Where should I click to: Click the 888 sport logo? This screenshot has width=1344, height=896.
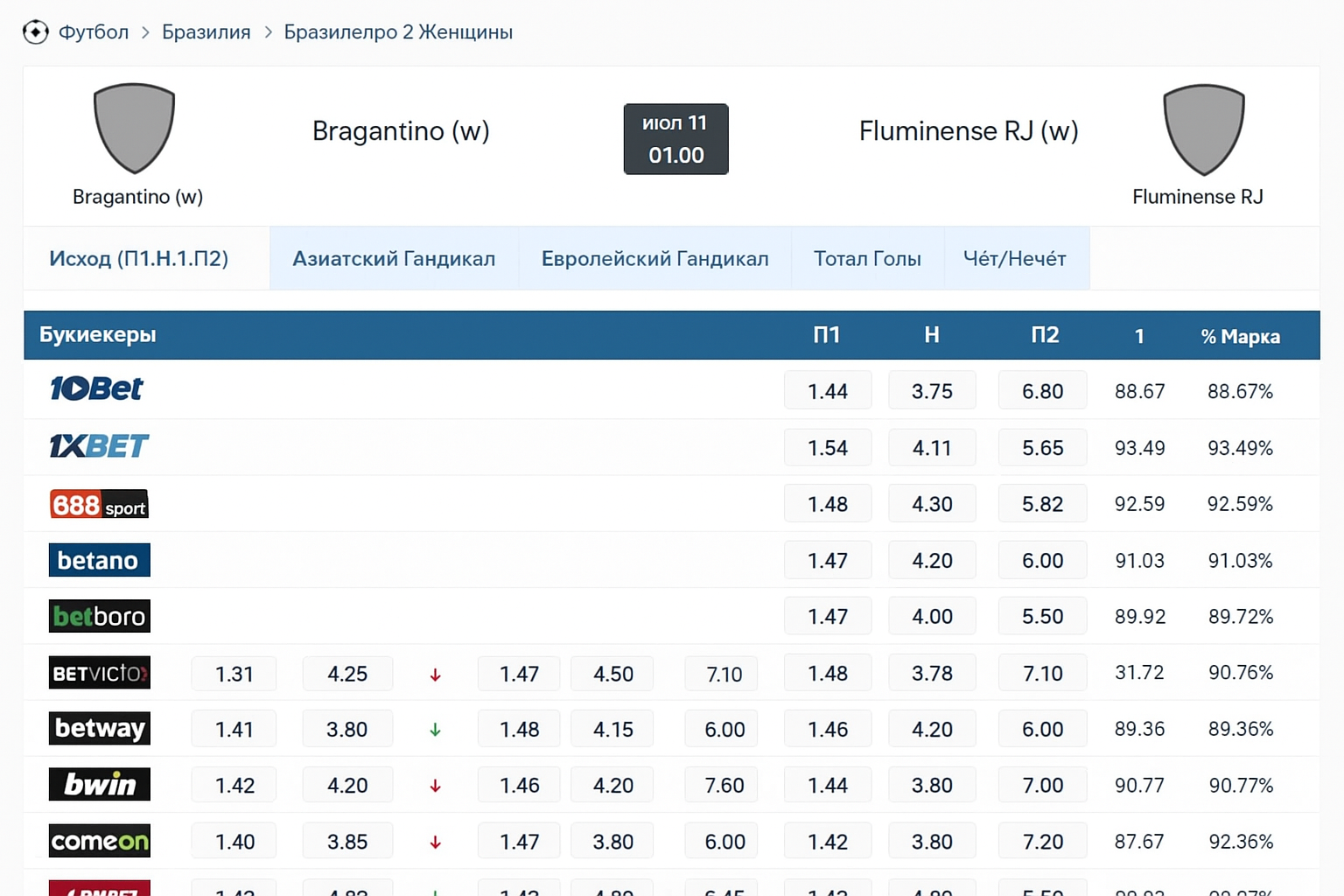coord(99,505)
